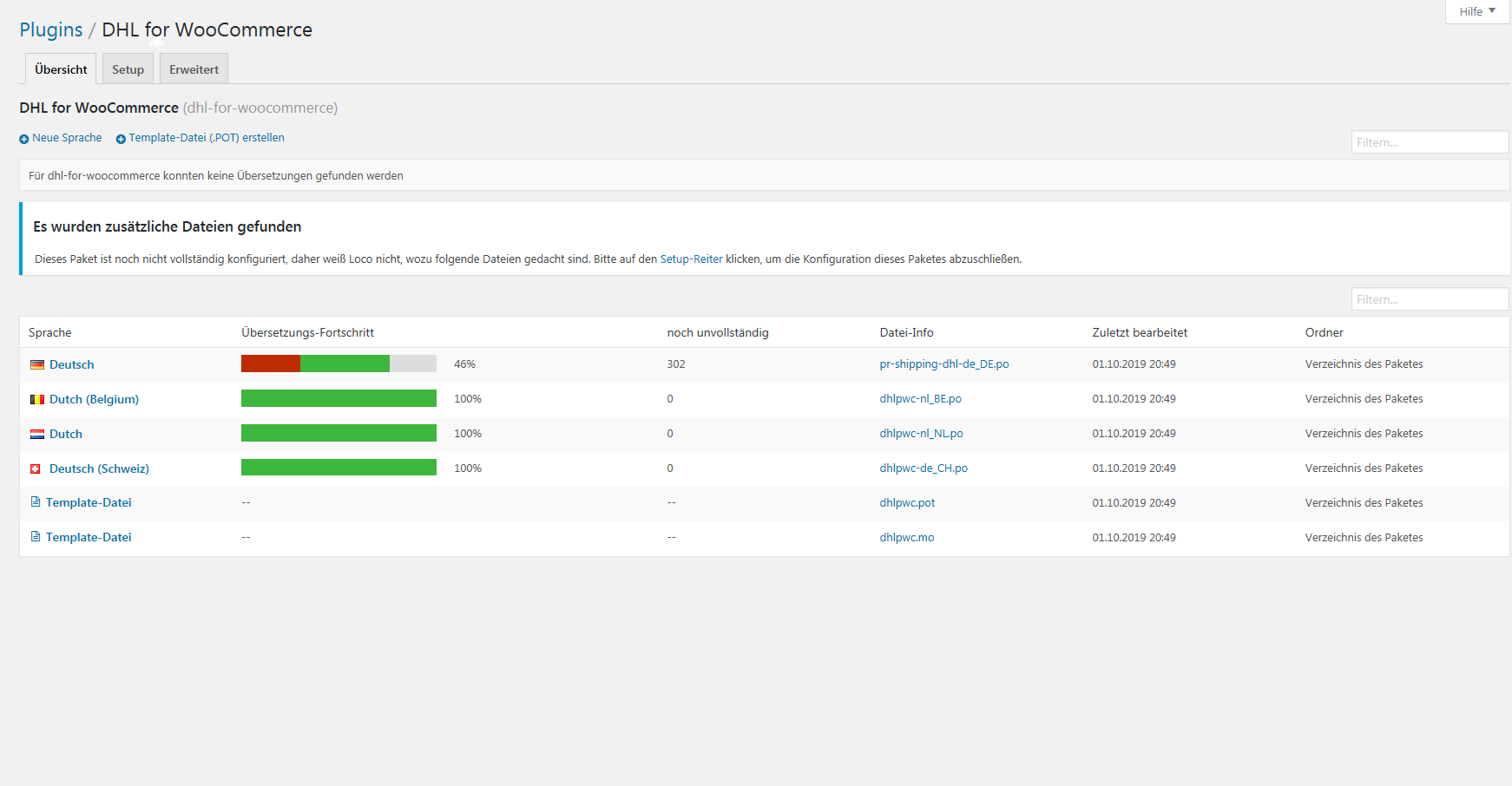Click the Belgian flag icon
Image resolution: width=1512 pixels, height=786 pixels.
pyautogui.click(x=37, y=400)
